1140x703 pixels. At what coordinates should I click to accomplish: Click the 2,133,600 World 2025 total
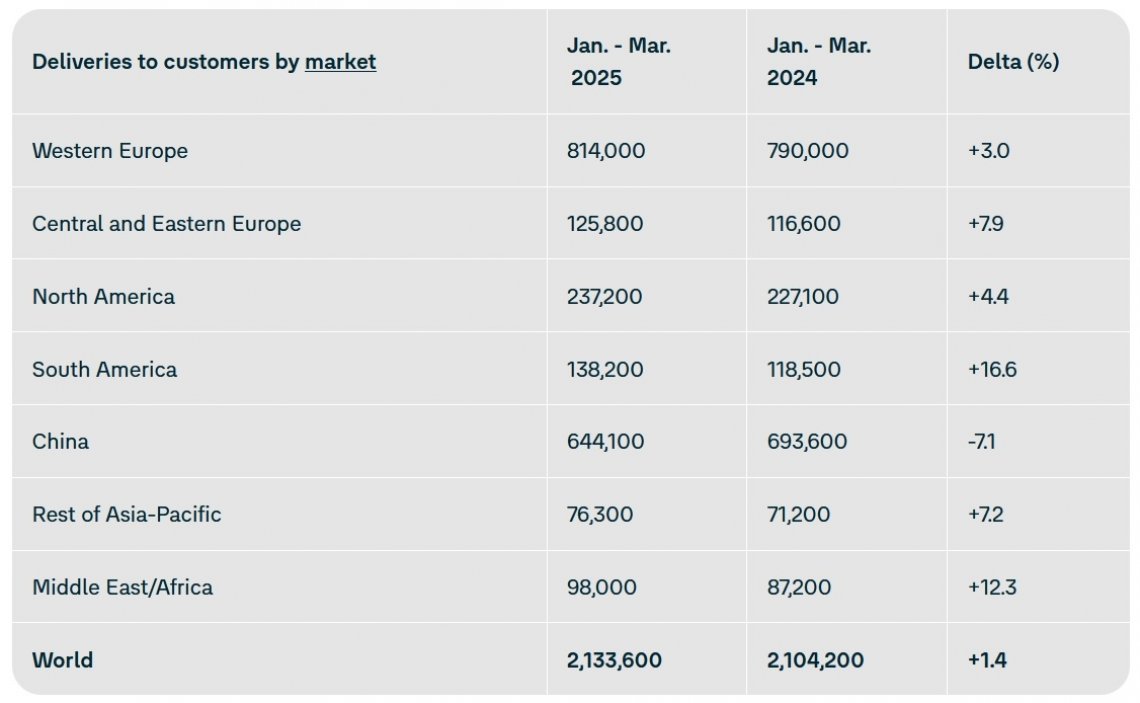(x=614, y=660)
